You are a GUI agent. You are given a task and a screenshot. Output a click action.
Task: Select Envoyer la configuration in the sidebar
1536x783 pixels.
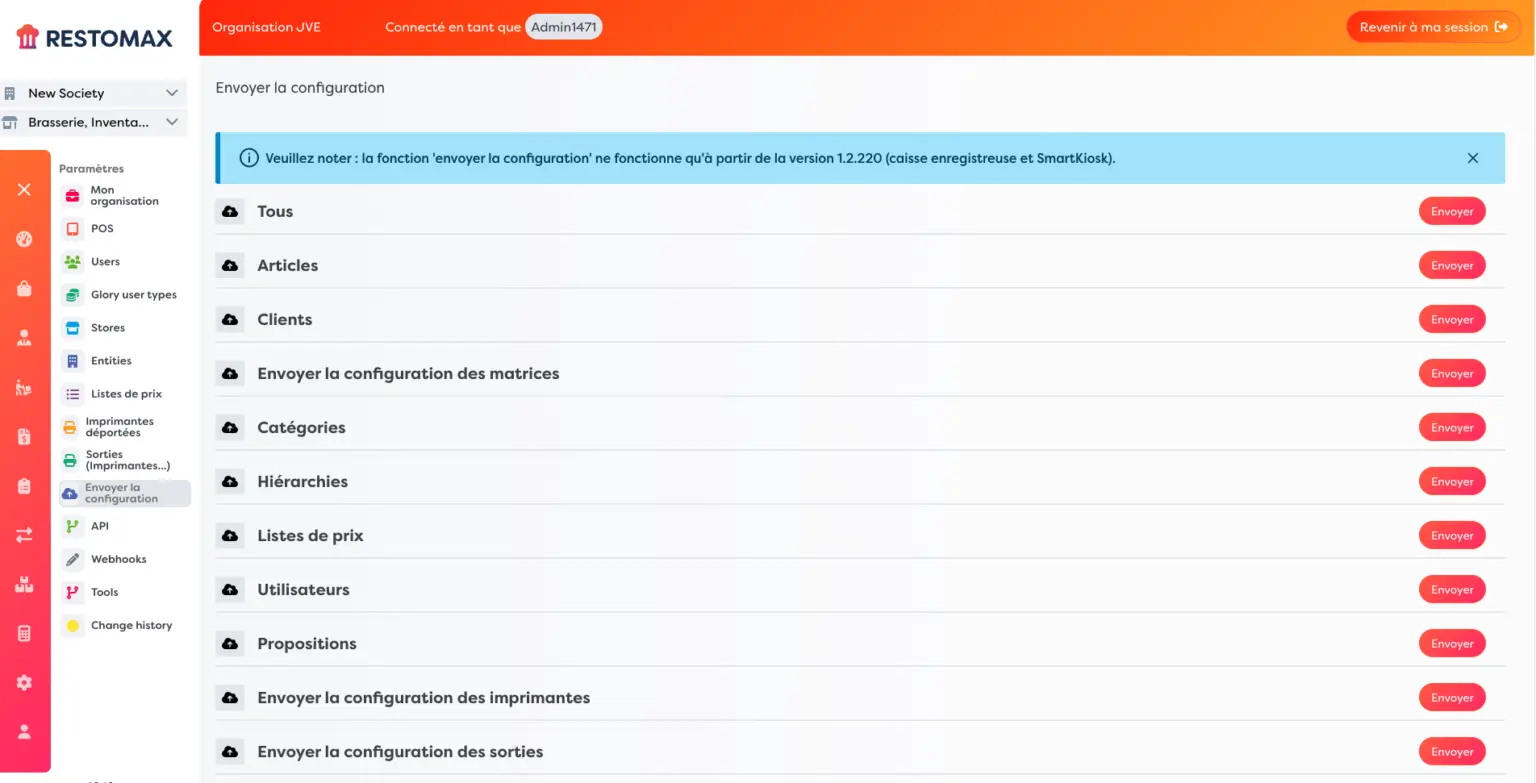tap(123, 493)
